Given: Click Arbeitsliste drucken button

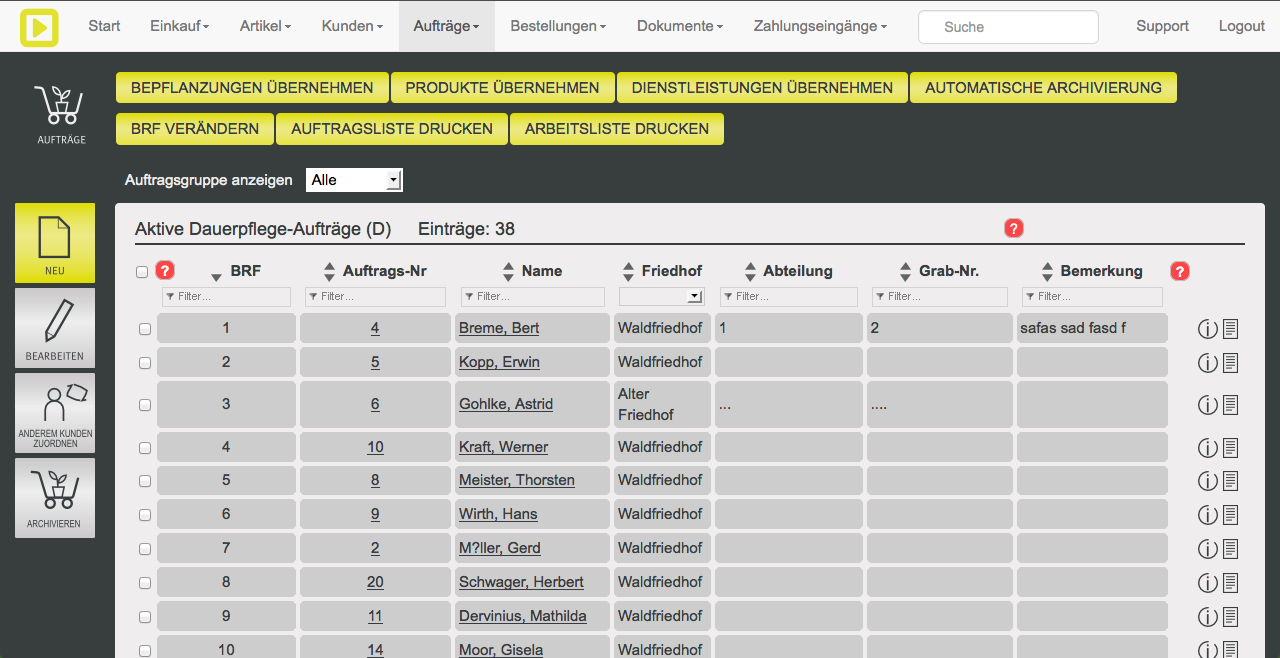Looking at the screenshot, I should pos(617,129).
